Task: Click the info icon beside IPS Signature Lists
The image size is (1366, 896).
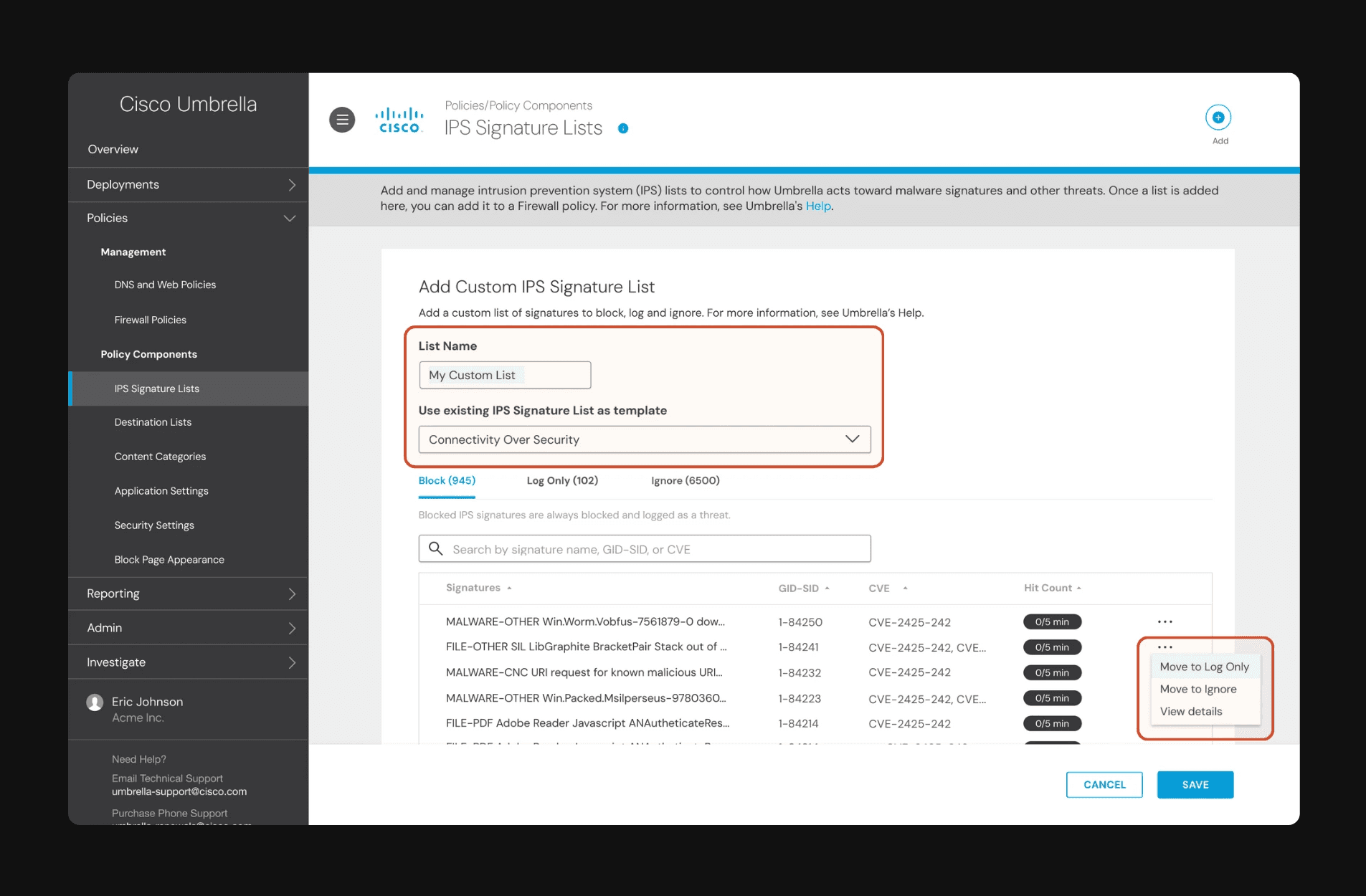Action: pyautogui.click(x=623, y=128)
